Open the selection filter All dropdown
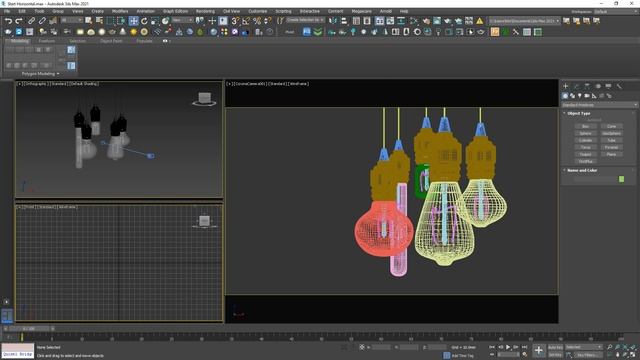Viewport: 640px width, 360px height. point(71,20)
